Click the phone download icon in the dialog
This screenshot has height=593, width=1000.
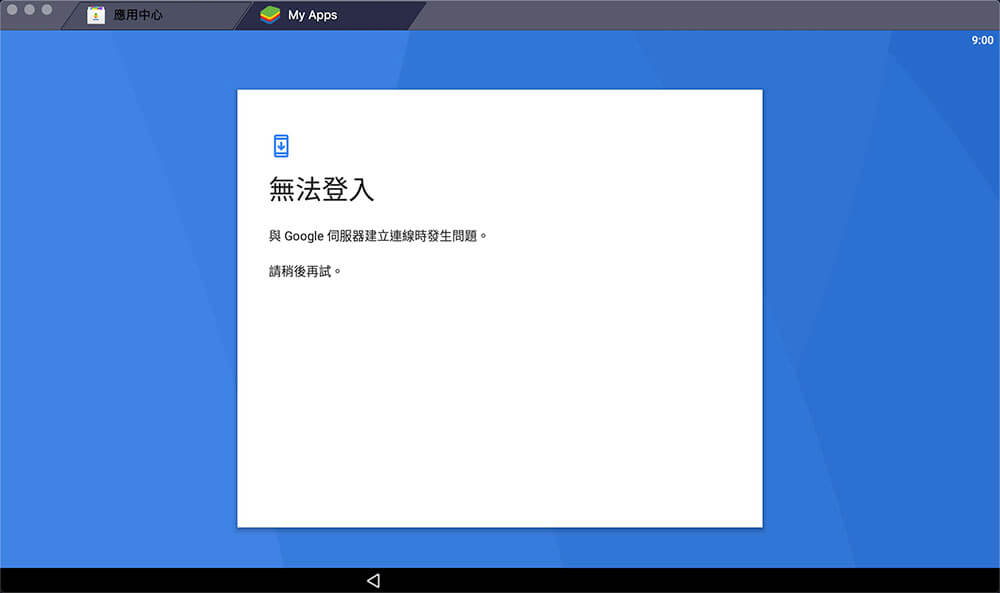[x=281, y=146]
